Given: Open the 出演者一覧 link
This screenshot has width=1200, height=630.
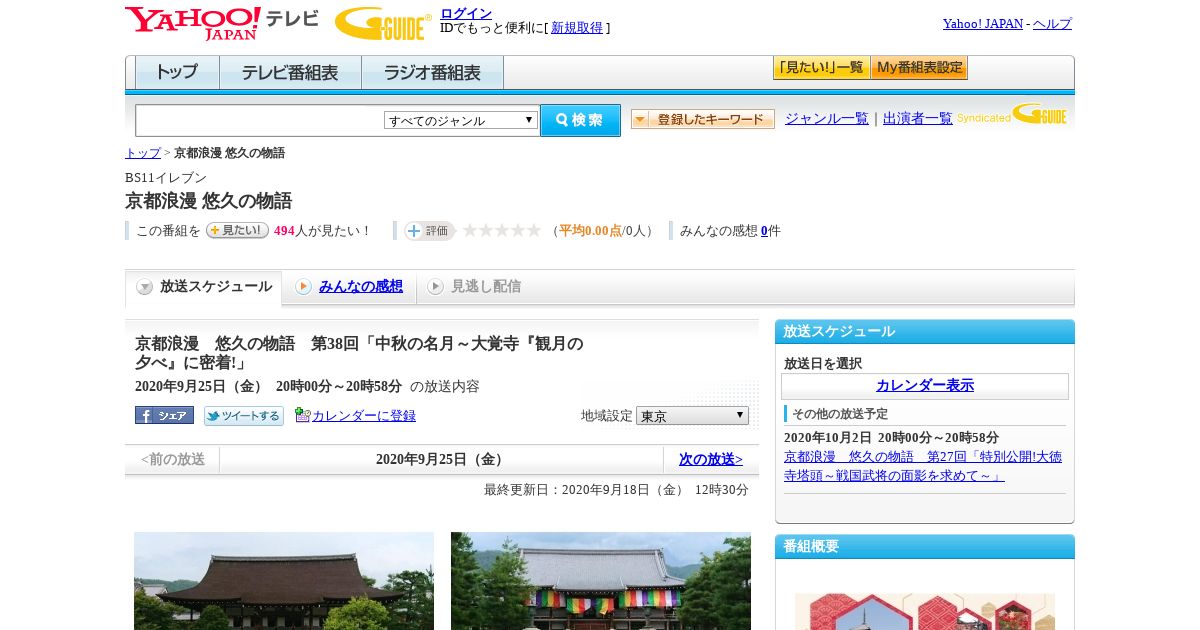Looking at the screenshot, I should (918, 118).
